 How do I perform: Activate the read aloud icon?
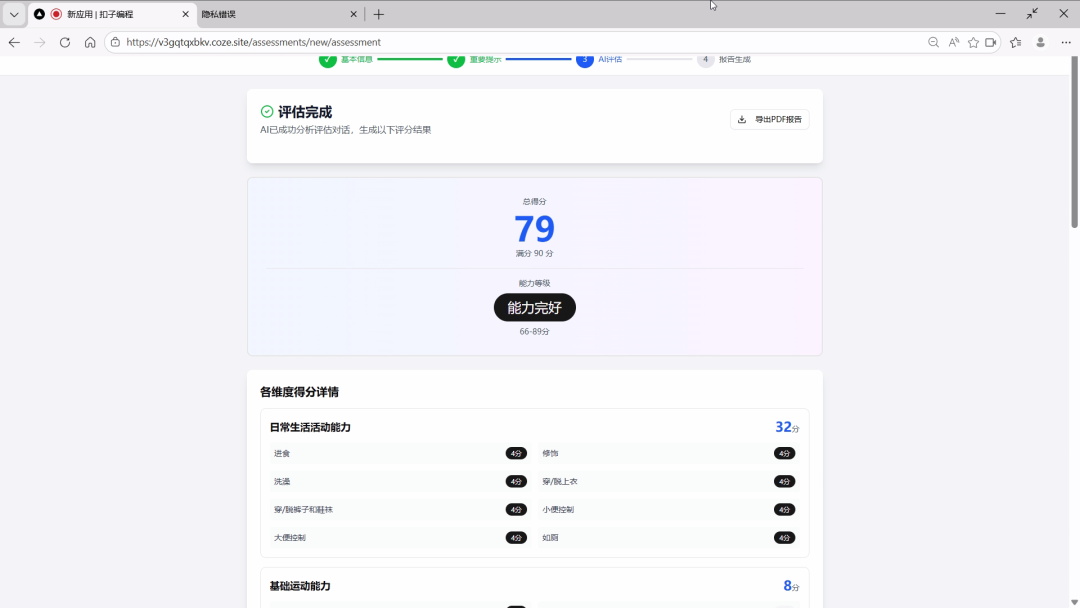954,42
